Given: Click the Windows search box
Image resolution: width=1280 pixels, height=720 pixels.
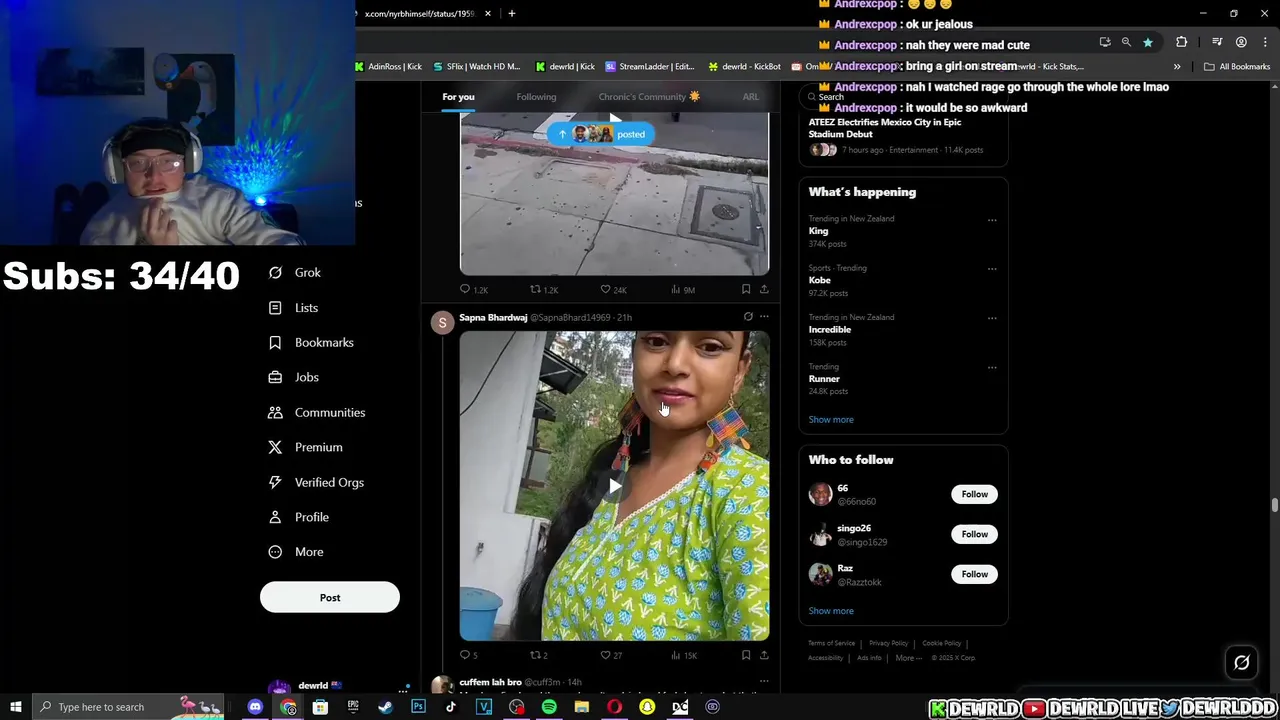Looking at the screenshot, I should 130,707.
